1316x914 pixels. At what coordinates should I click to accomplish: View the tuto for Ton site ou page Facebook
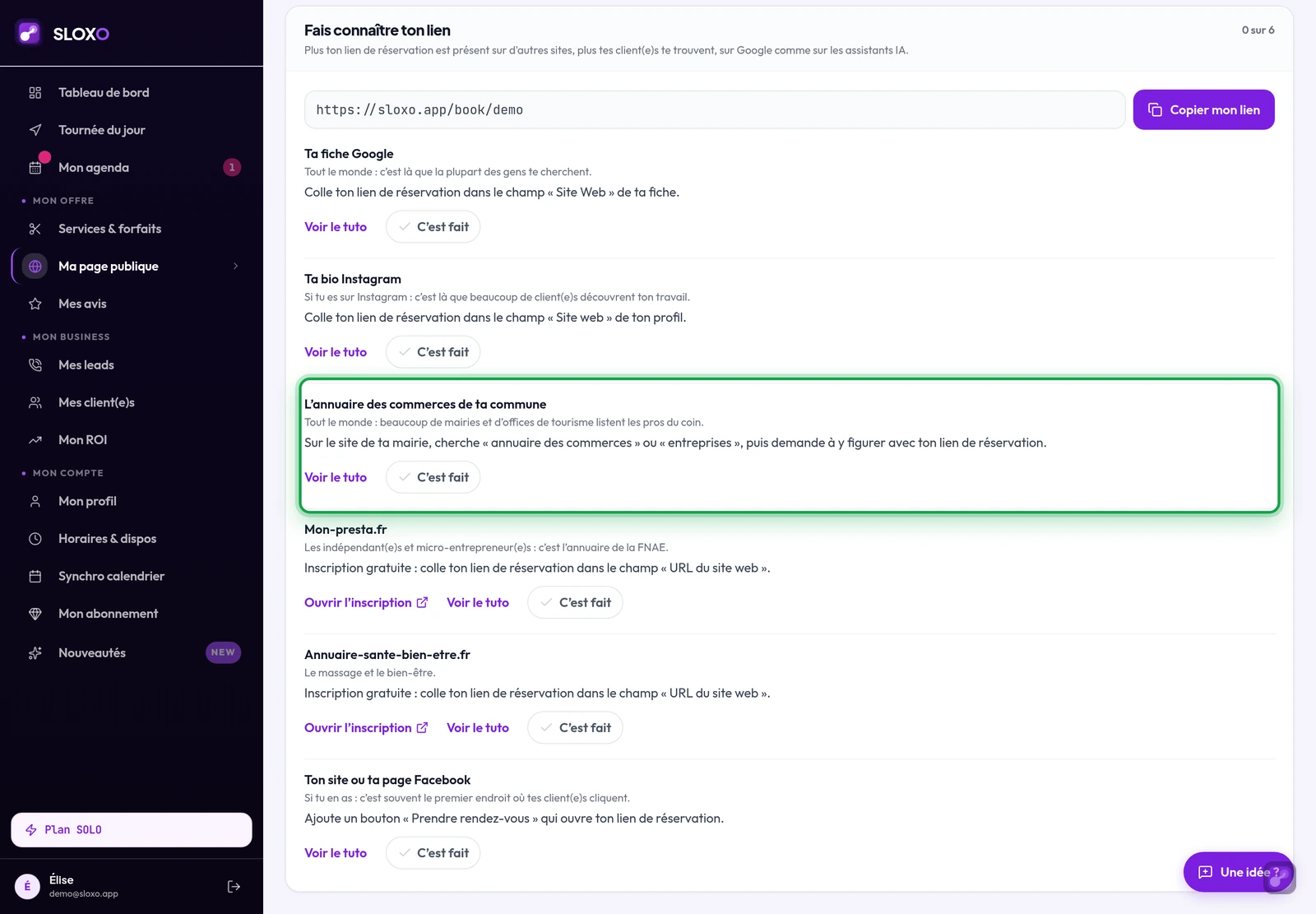[336, 853]
